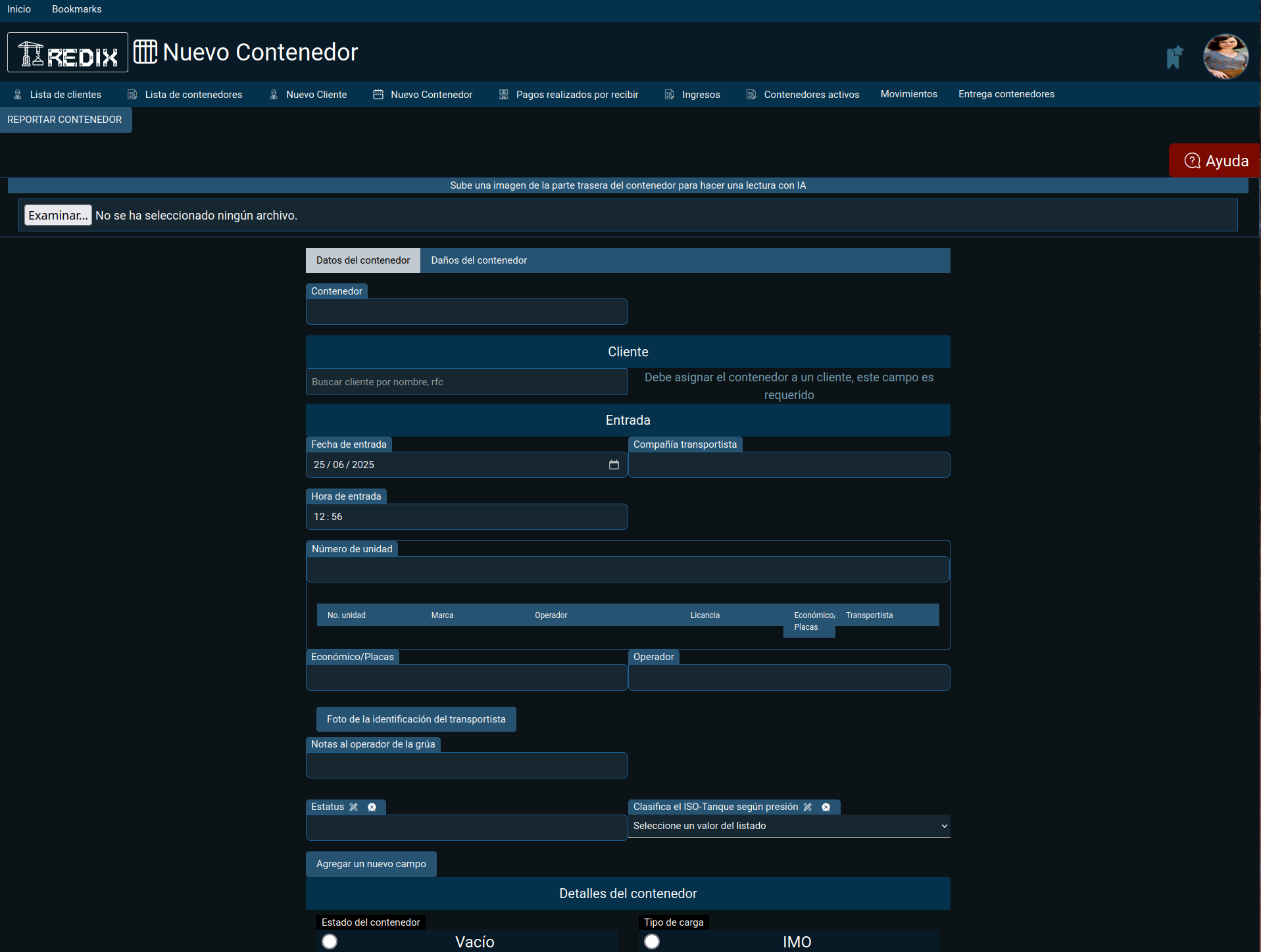Viewport: 1261px width, 952px height.
Task: Delete the Clasifica el ISO-Tanque field
Action: pyautogui.click(x=826, y=807)
